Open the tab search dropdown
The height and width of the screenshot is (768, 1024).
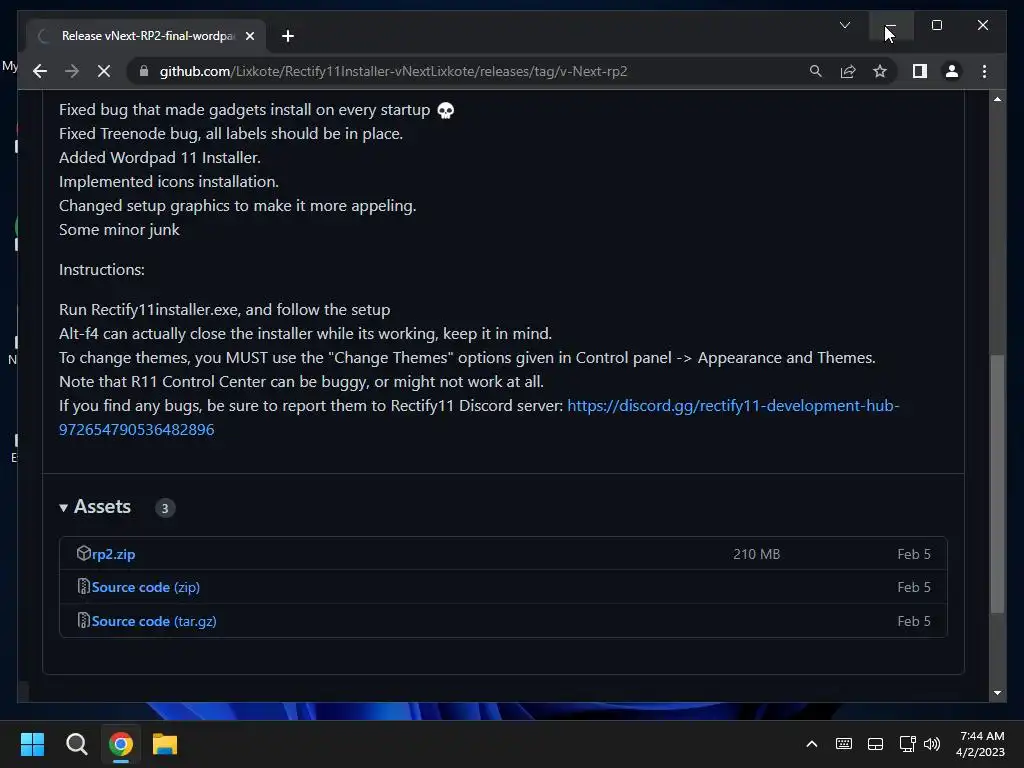844,25
